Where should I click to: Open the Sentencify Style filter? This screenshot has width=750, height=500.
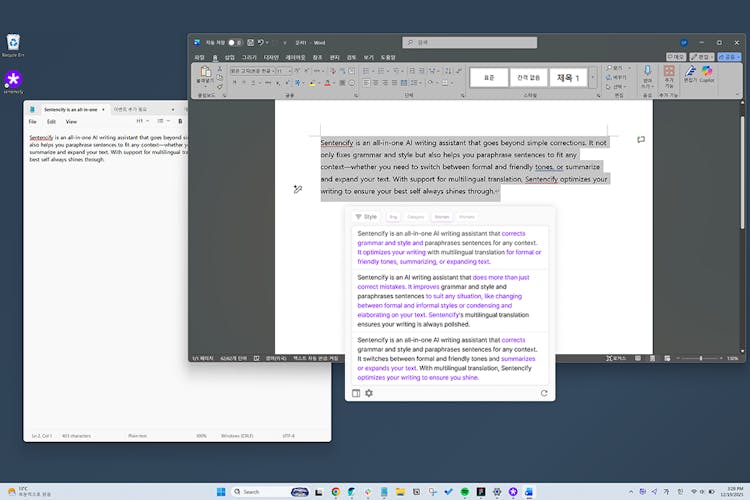pyautogui.click(x=366, y=216)
